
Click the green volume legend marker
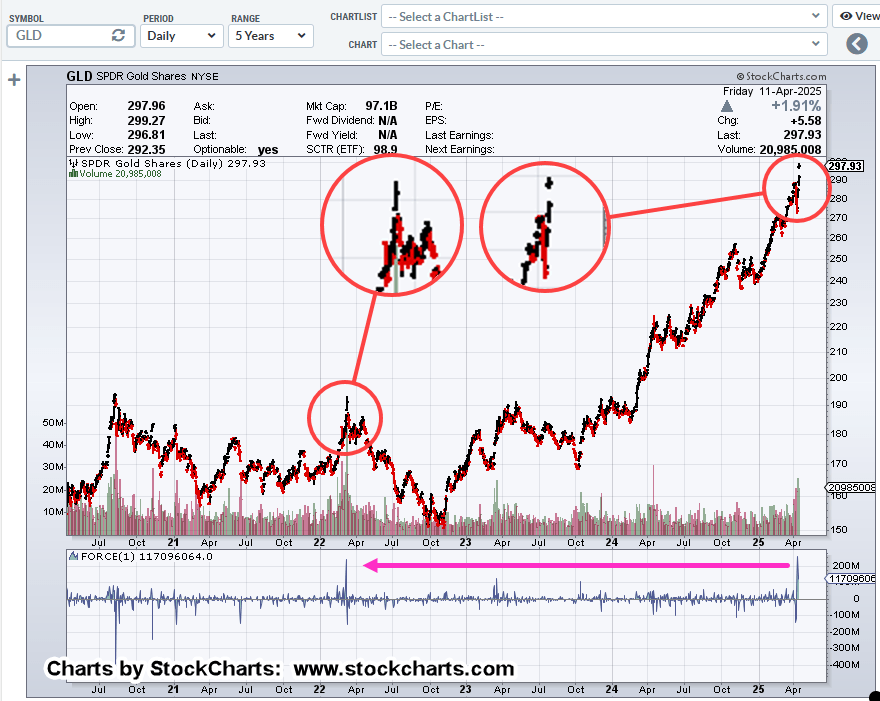(x=71, y=174)
